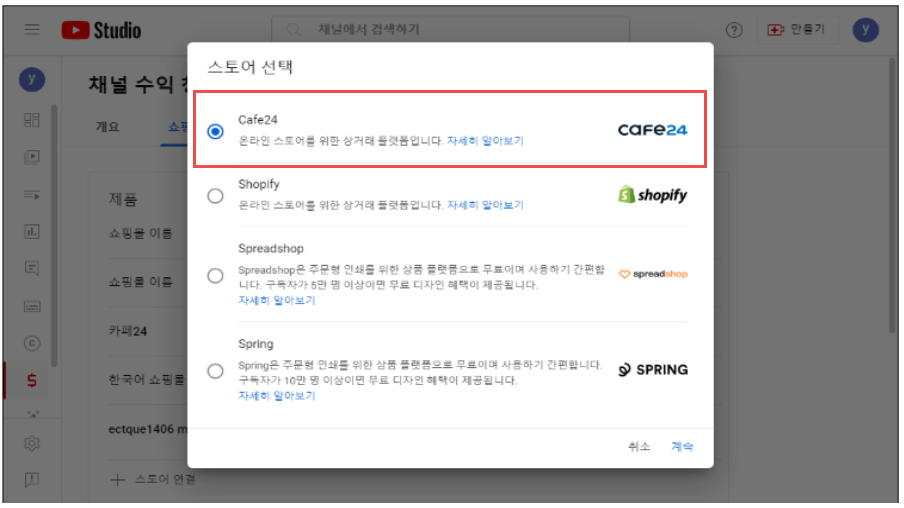Select the Spreadshop radio button
Viewport: 904px width, 508px height.
pyautogui.click(x=215, y=276)
